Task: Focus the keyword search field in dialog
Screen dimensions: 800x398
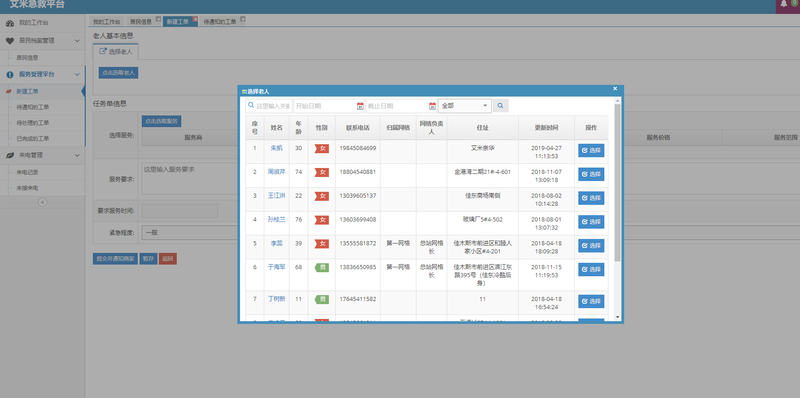Action: [269, 106]
